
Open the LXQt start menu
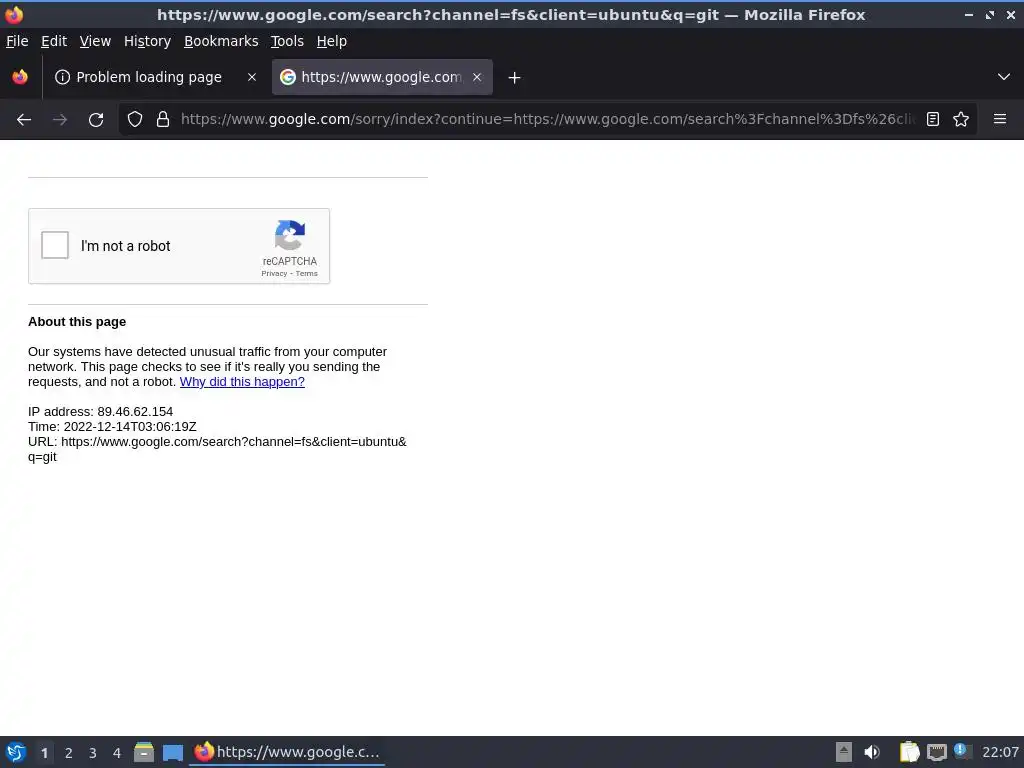[16, 752]
